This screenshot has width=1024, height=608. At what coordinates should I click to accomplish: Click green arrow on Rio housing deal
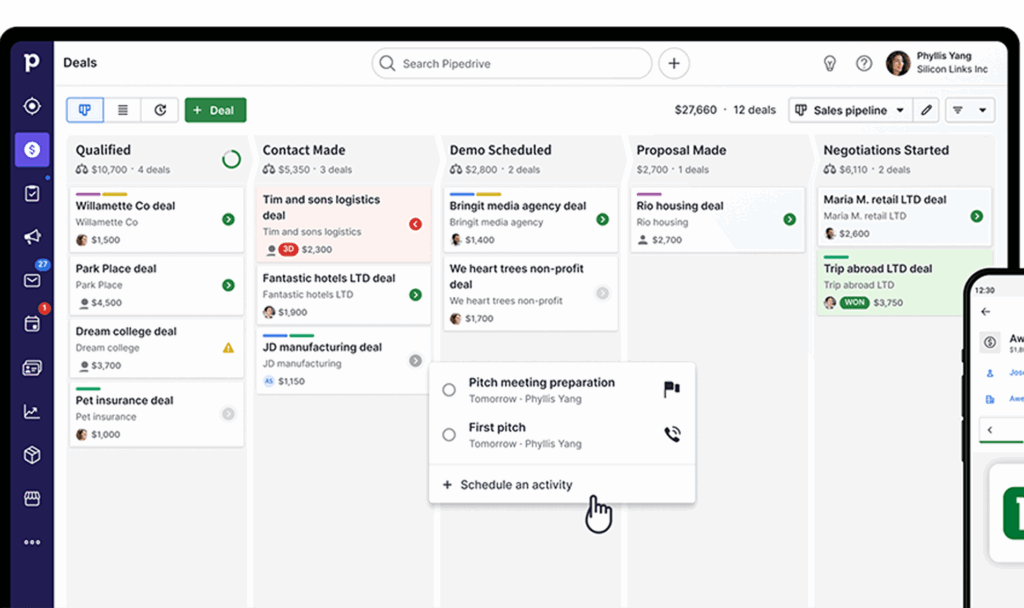click(x=790, y=219)
